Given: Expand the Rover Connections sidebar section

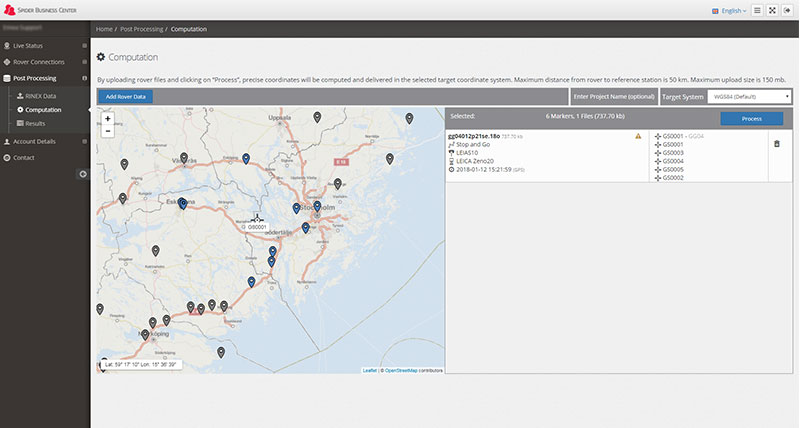Looking at the screenshot, I should pos(45,62).
